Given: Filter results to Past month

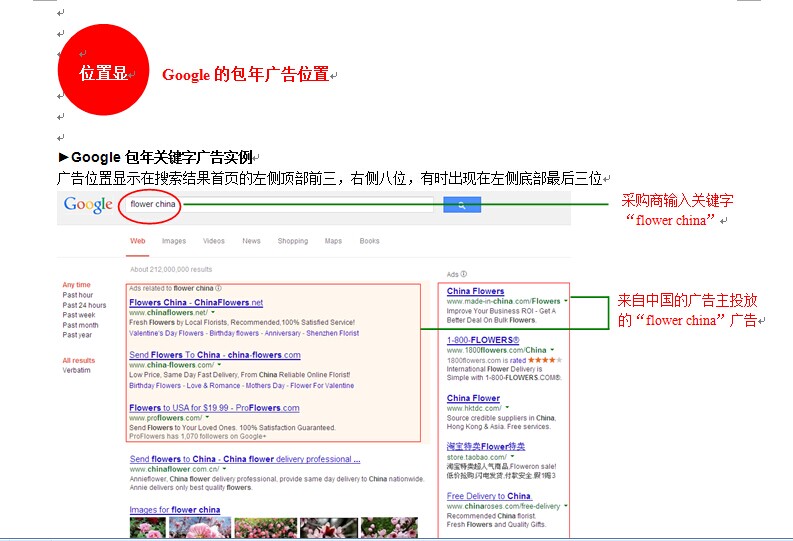Looking at the screenshot, I should (x=80, y=325).
